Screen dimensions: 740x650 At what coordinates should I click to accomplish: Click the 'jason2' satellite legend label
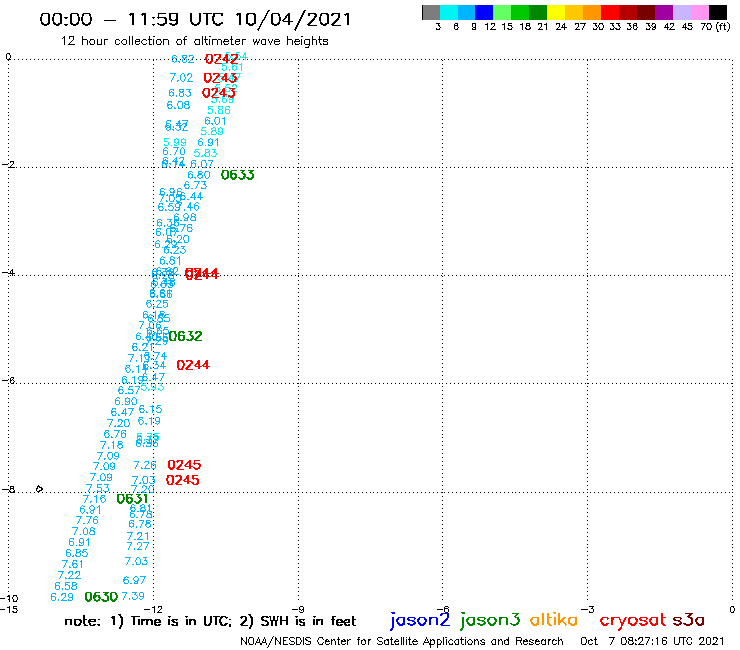[x=420, y=620]
